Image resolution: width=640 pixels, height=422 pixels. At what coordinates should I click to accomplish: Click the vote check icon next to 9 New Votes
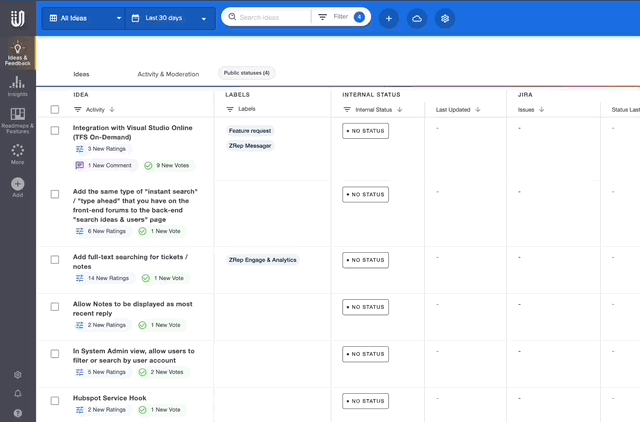(x=148, y=165)
